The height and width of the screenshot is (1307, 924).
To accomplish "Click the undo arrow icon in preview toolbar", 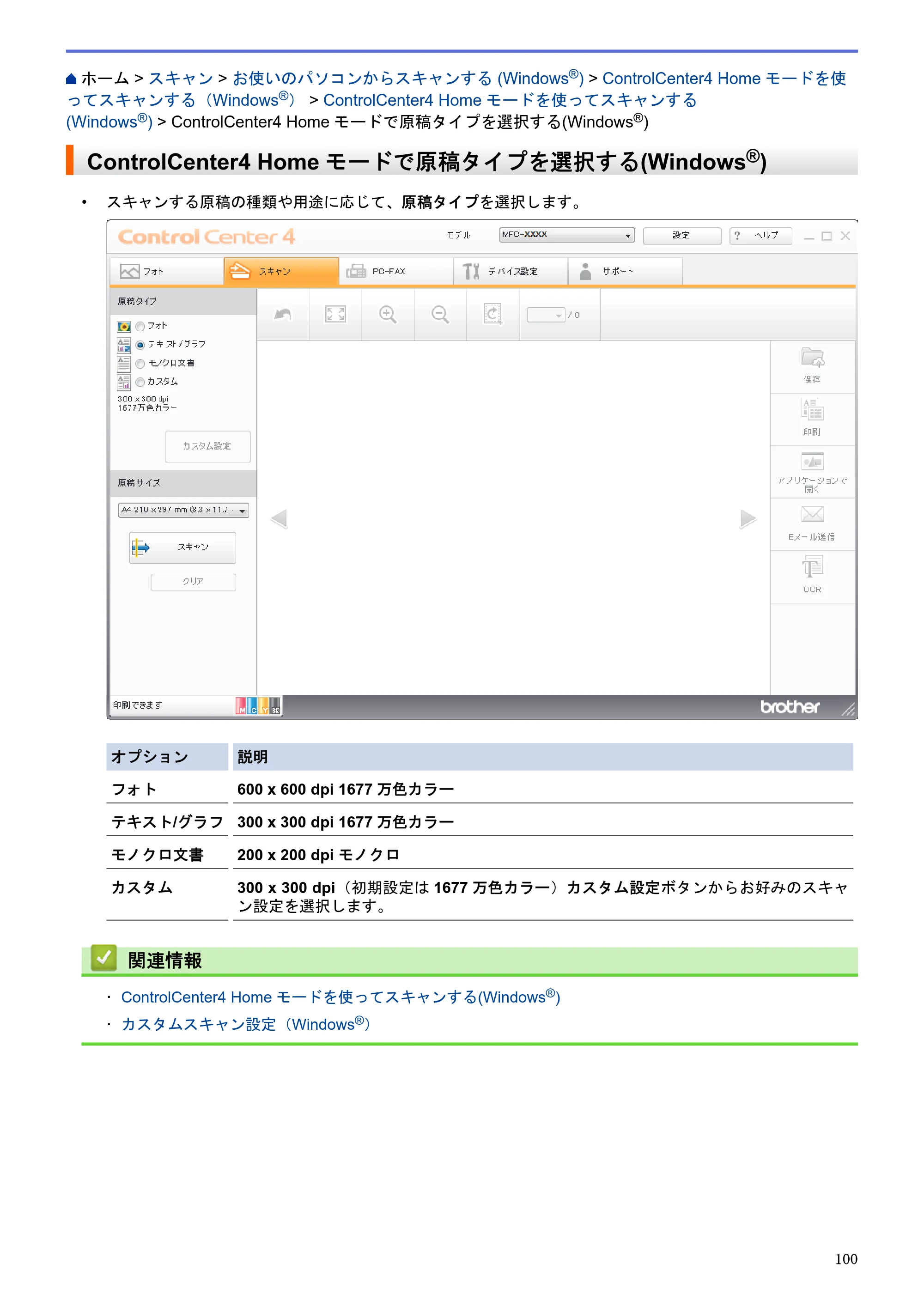I will click(x=283, y=314).
